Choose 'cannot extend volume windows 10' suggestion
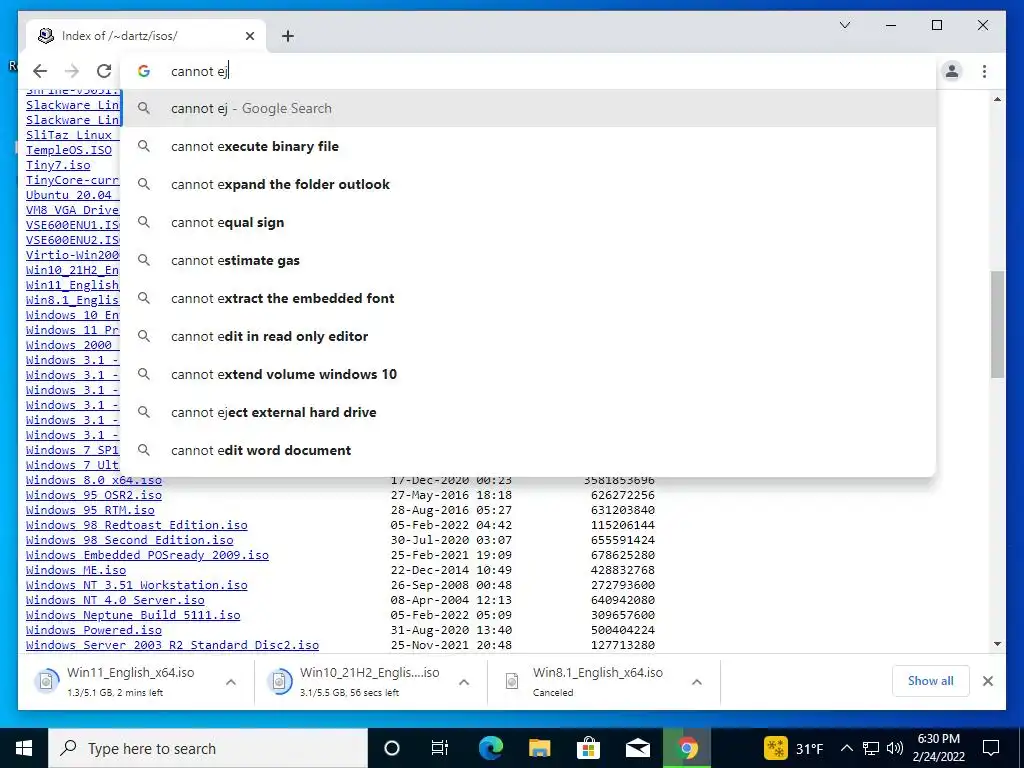This screenshot has width=1024, height=768. [x=528, y=374]
